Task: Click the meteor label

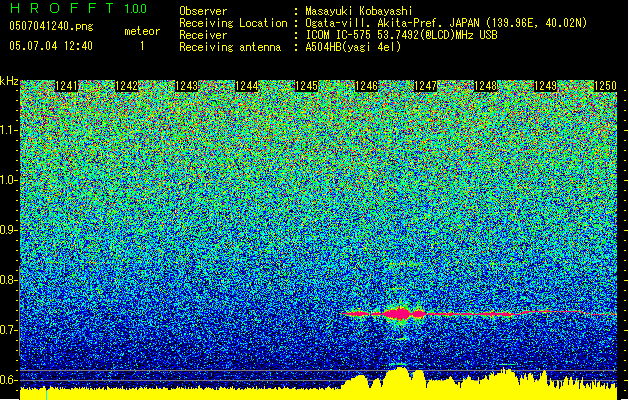Action: pyautogui.click(x=142, y=31)
